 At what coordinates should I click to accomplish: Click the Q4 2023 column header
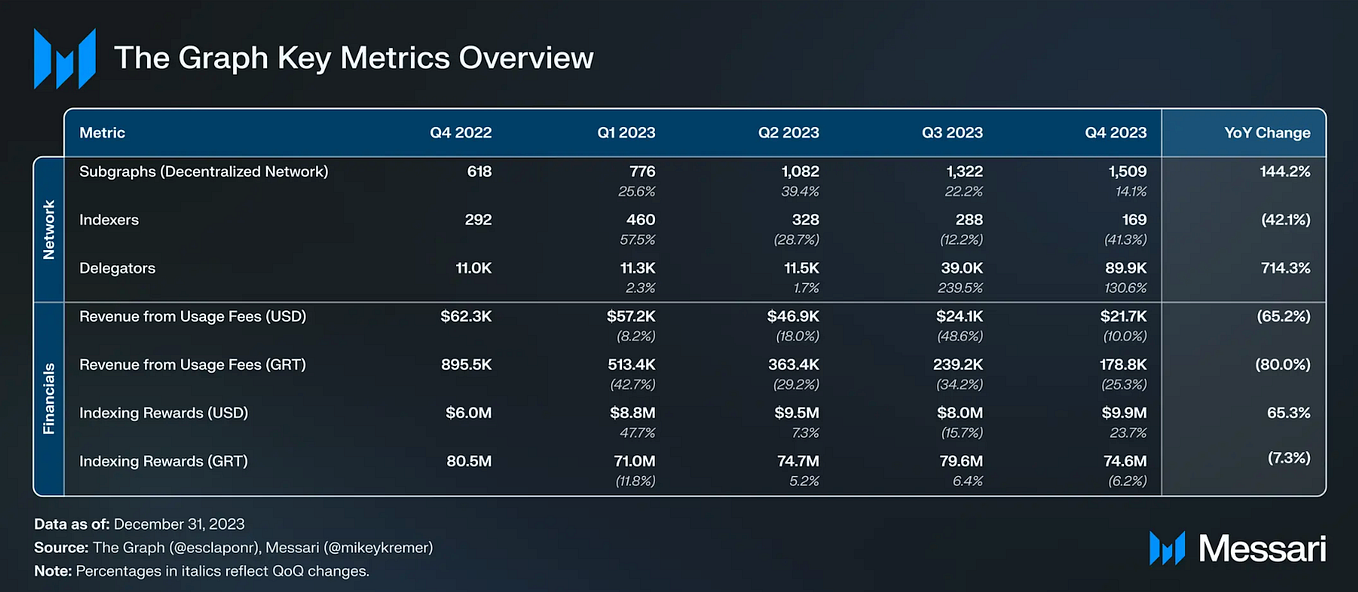pyautogui.click(x=1115, y=132)
